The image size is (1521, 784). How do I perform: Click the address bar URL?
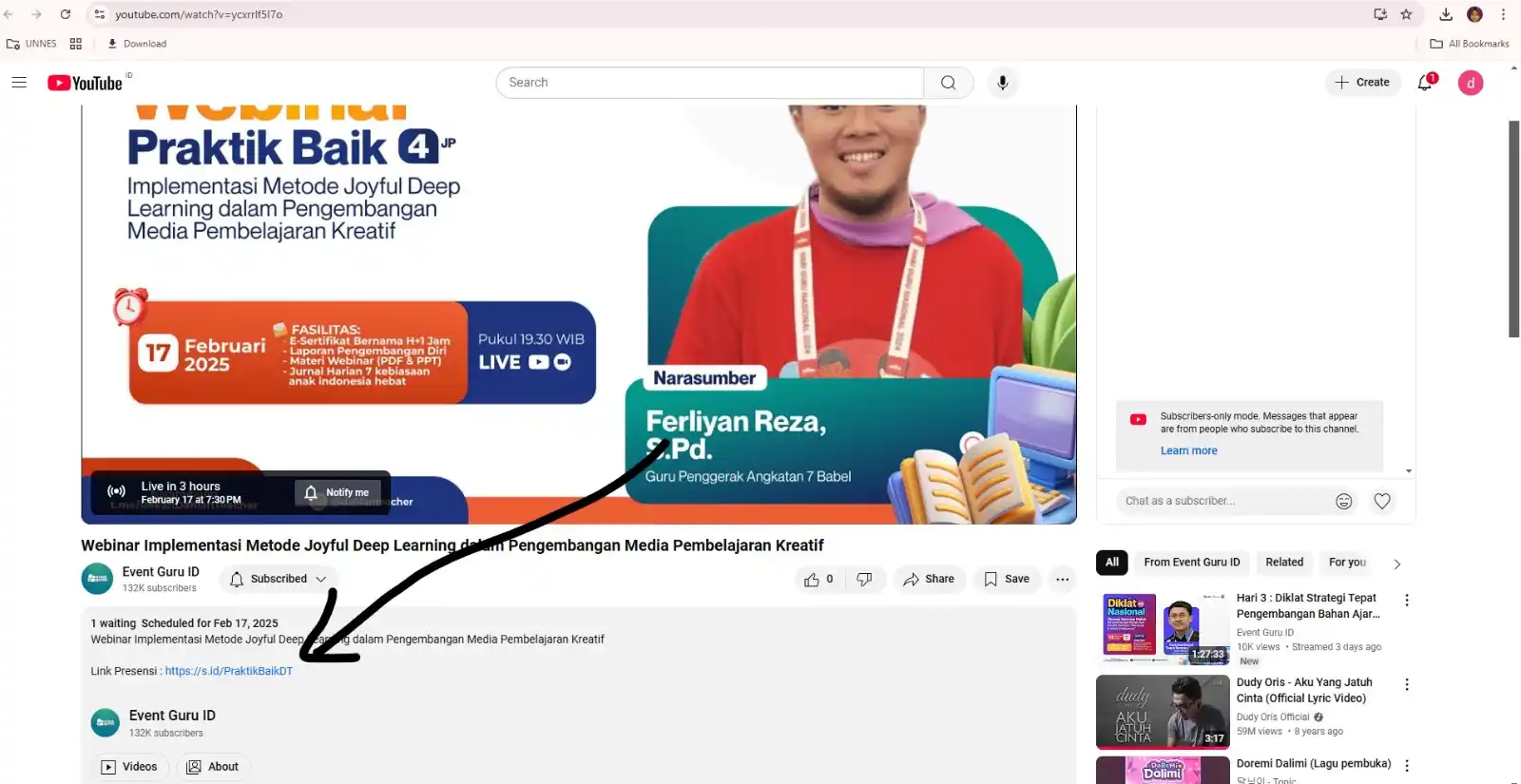199,14
